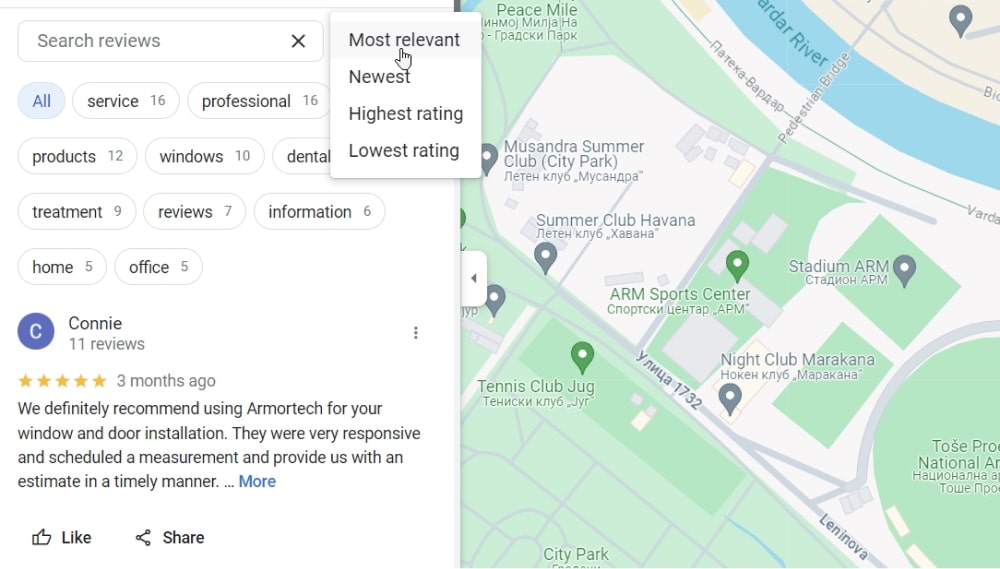Filter reviews by service chip
This screenshot has width=1000, height=569.
[x=125, y=101]
